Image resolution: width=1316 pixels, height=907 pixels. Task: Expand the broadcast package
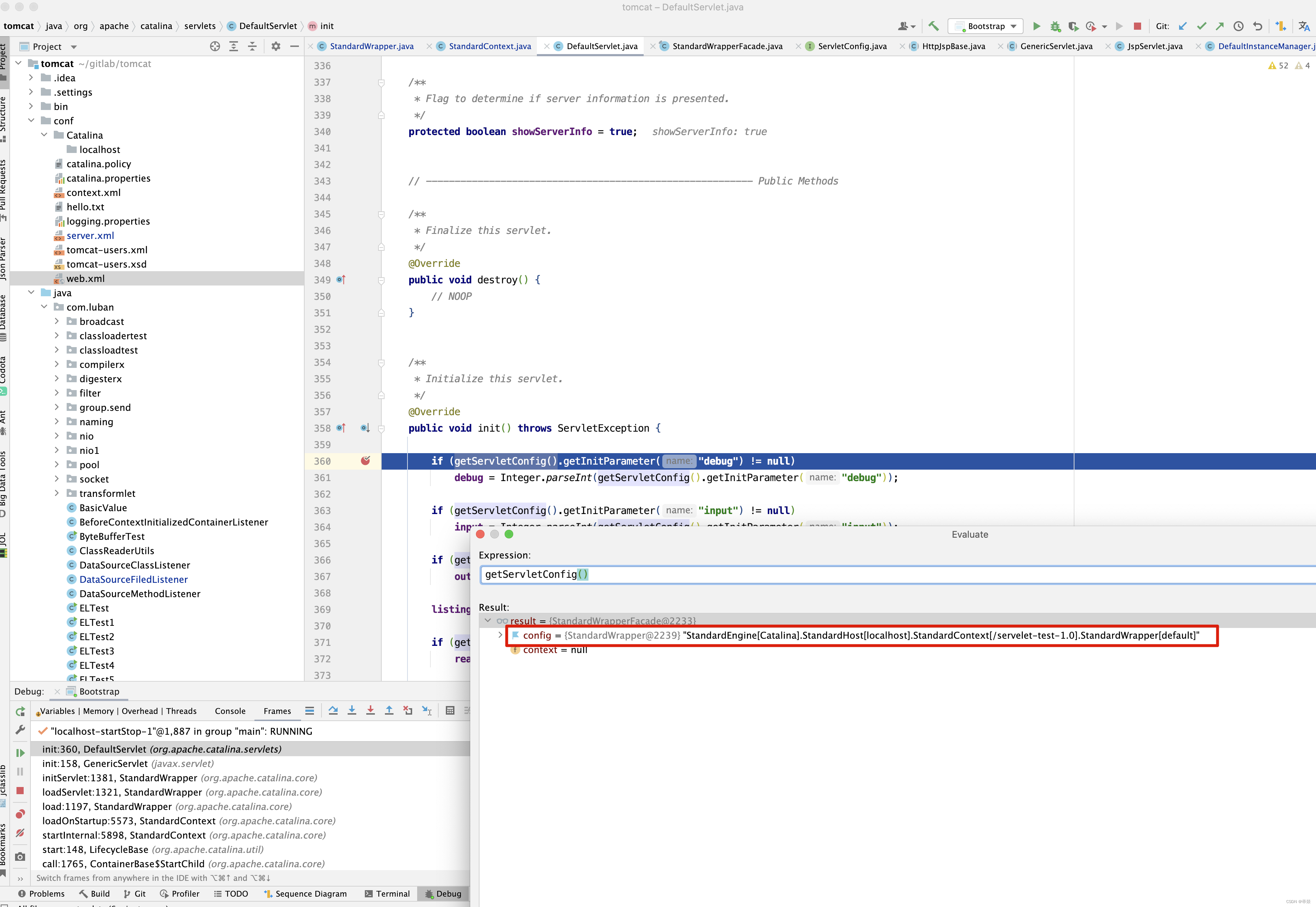pyautogui.click(x=57, y=321)
